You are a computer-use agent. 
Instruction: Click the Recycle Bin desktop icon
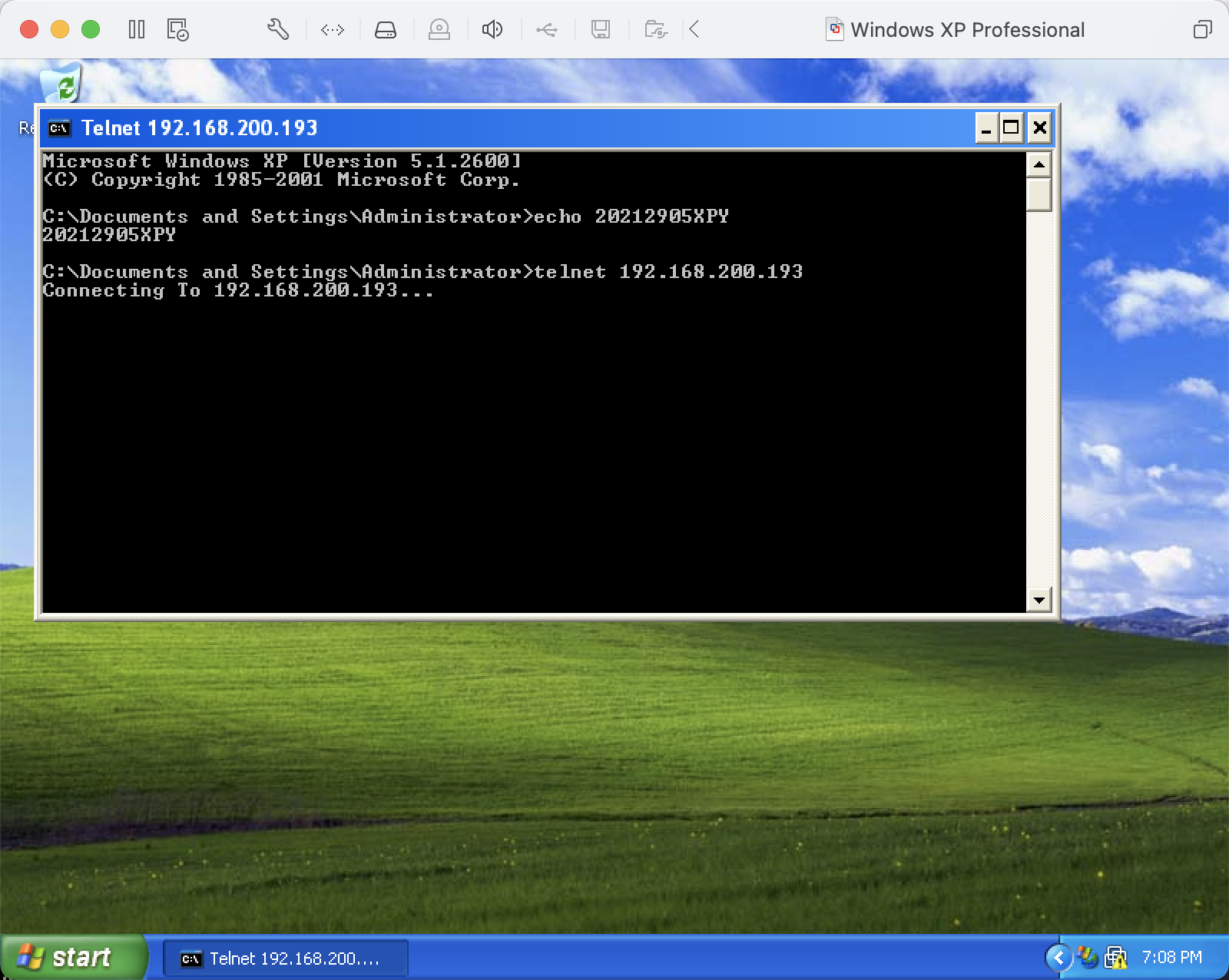click(60, 82)
